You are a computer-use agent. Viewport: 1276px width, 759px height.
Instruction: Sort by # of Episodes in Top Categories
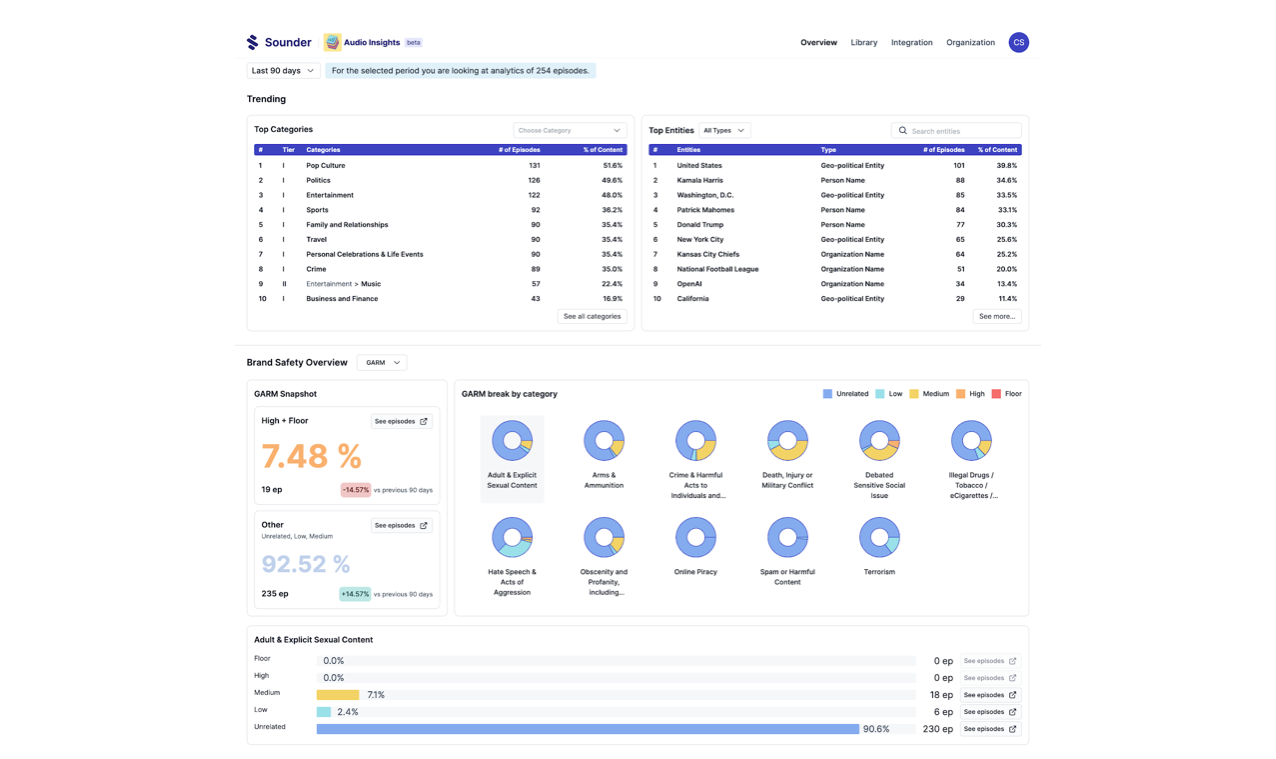[x=519, y=150]
